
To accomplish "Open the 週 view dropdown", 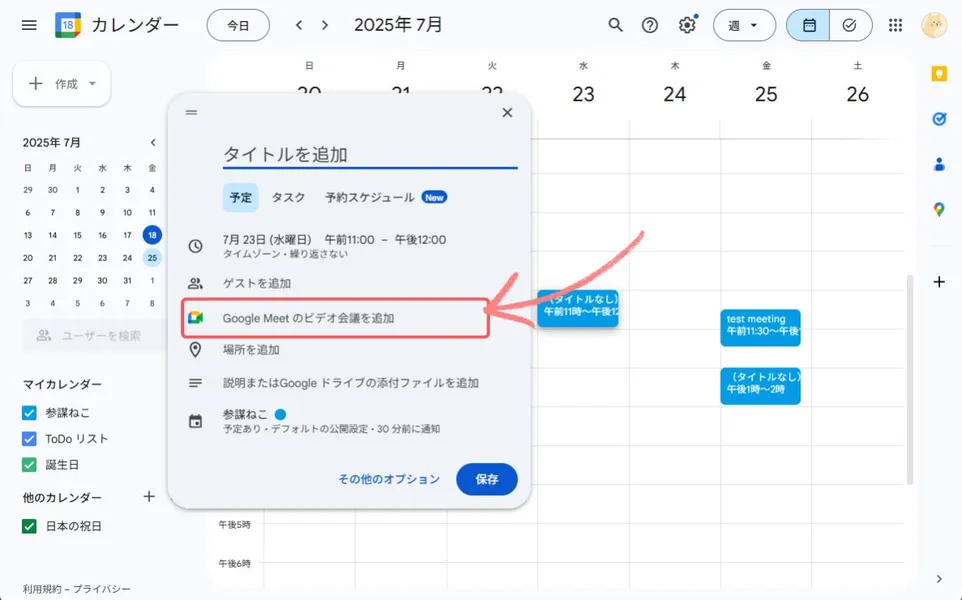I will click(x=744, y=25).
